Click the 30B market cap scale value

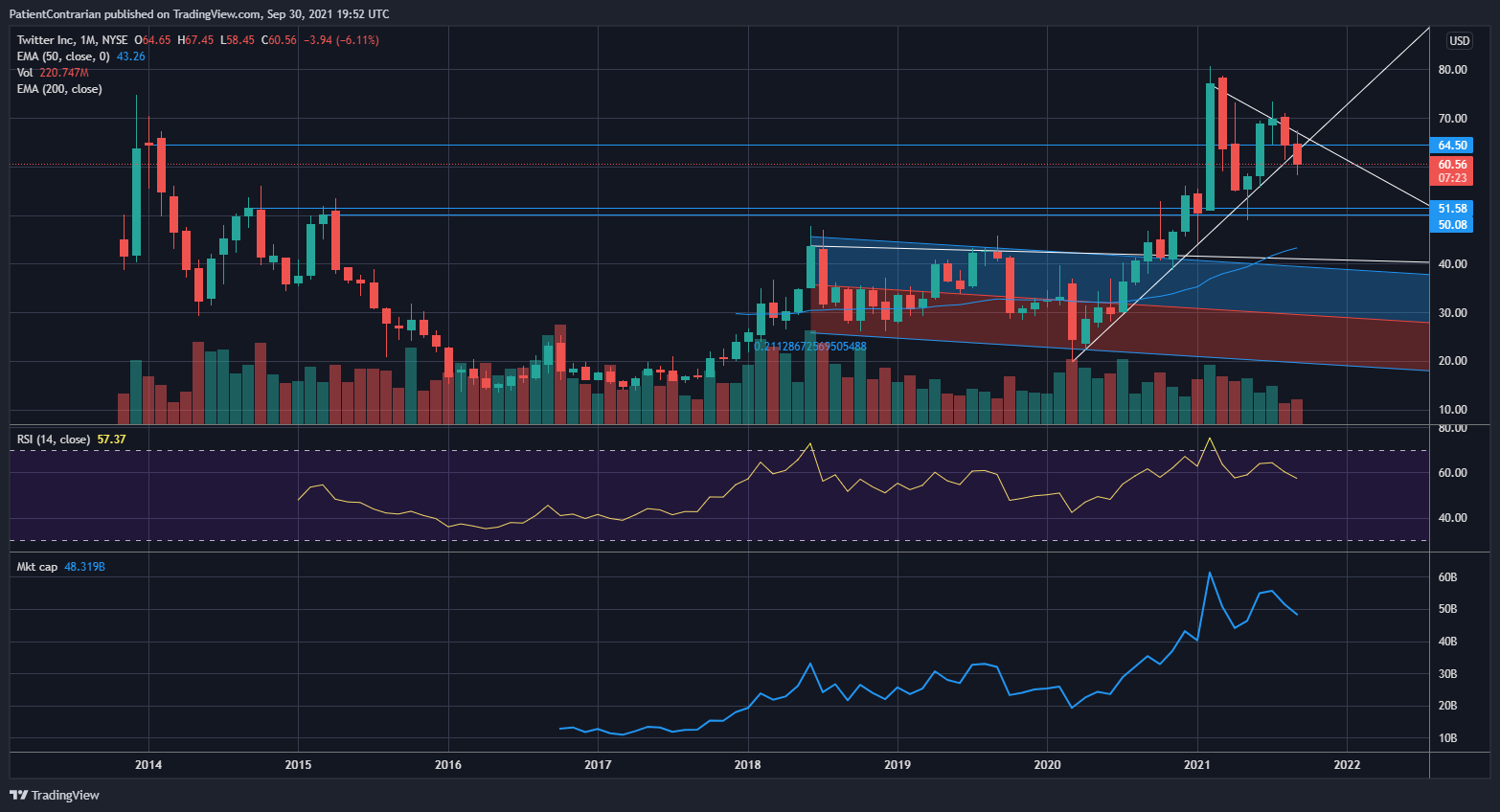[x=1447, y=674]
